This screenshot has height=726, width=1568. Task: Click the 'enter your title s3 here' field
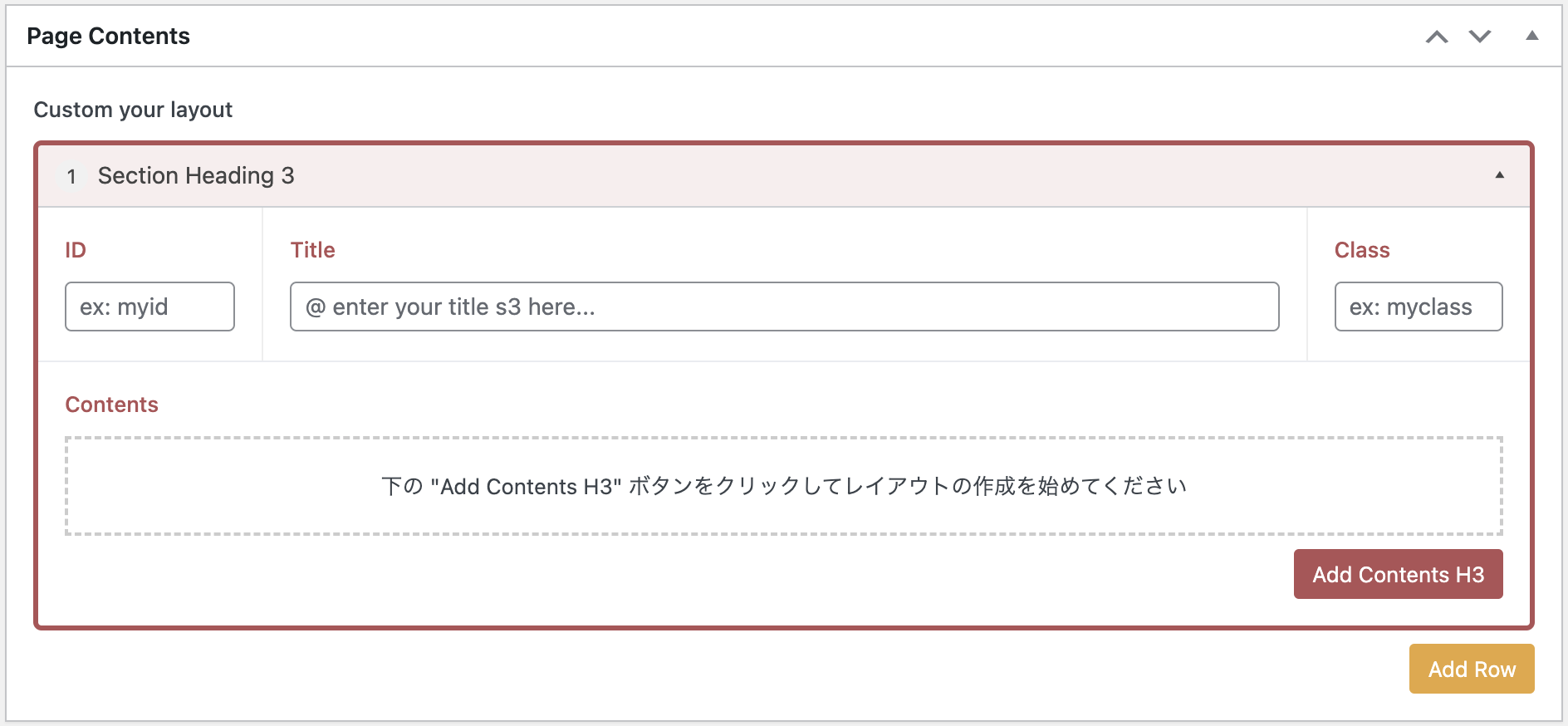coord(784,307)
